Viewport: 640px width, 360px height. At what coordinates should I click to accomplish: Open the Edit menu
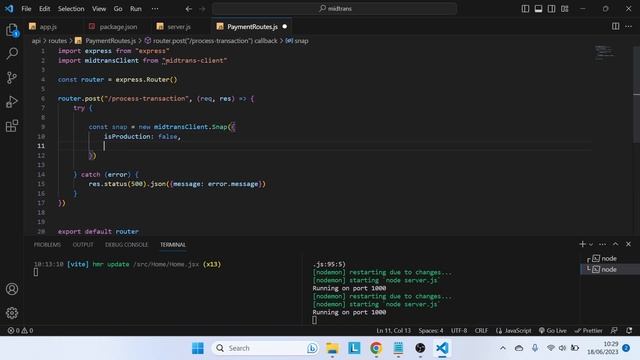pyautogui.click(x=44, y=9)
